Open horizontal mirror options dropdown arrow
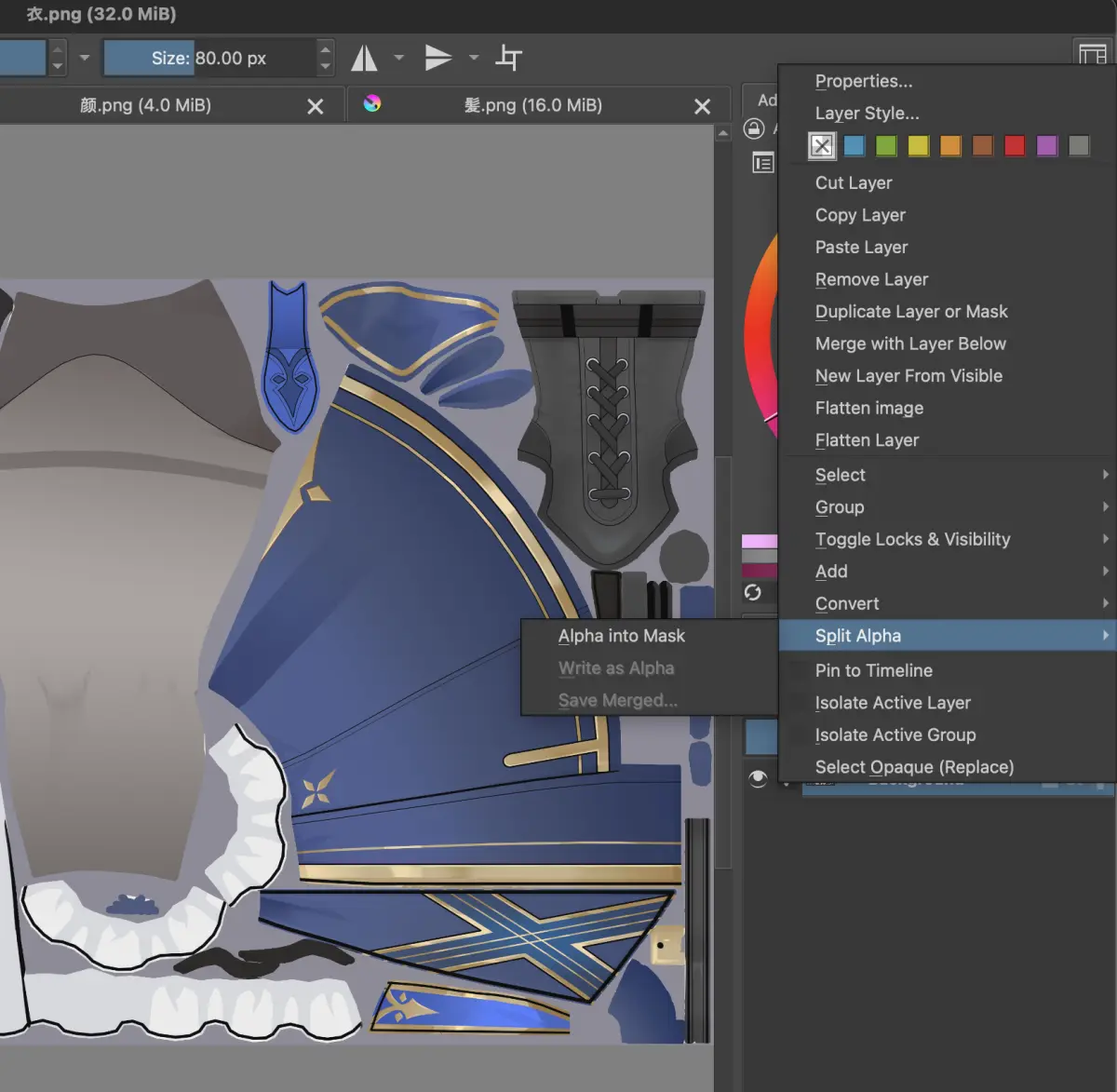Screen dimensions: 1117x1092 (x=399, y=58)
